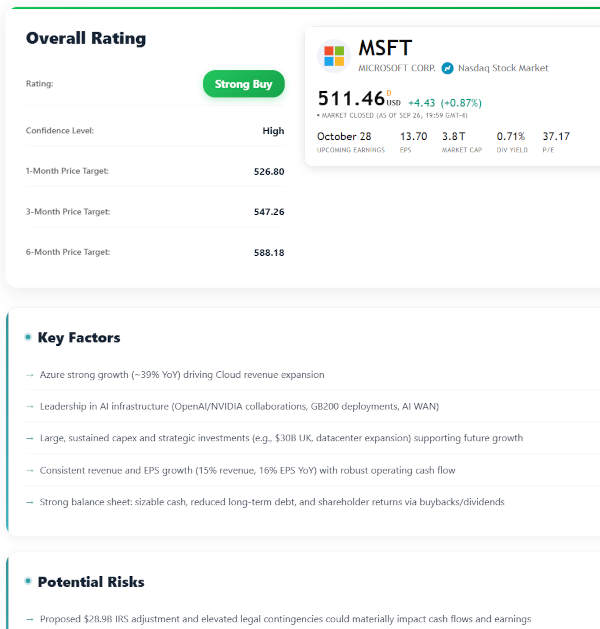Screen dimensions: 600x629
Task: Click the 37.17 P/E ratio value
Action: (x=556, y=136)
